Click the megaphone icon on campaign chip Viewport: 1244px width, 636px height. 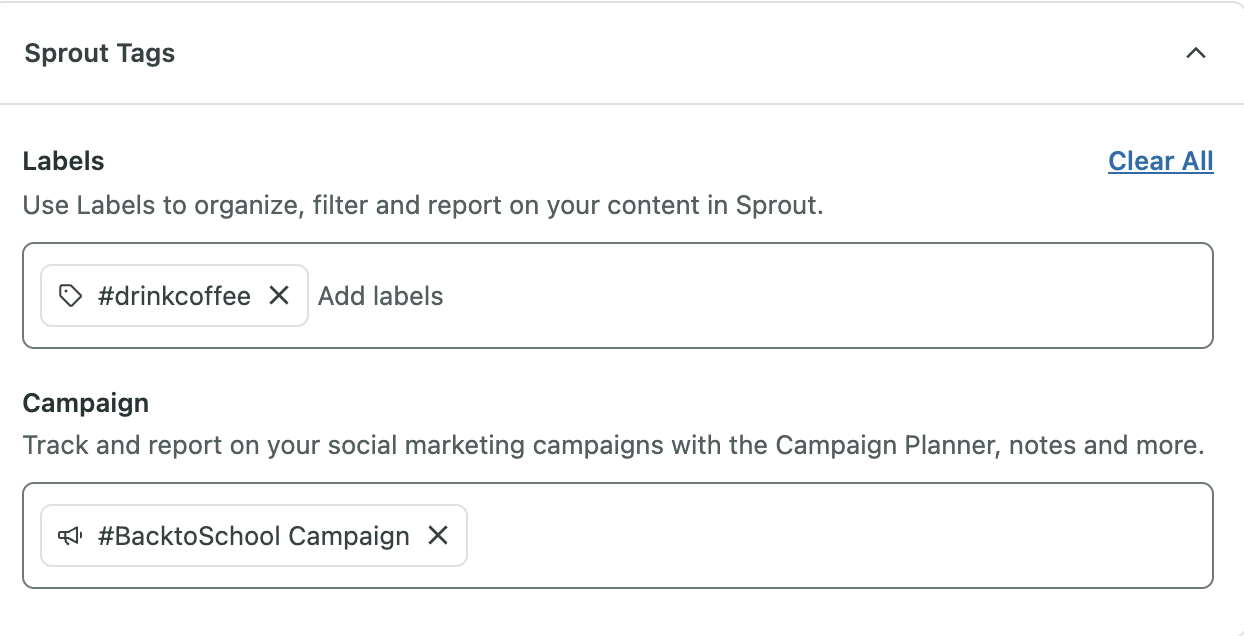coord(70,536)
